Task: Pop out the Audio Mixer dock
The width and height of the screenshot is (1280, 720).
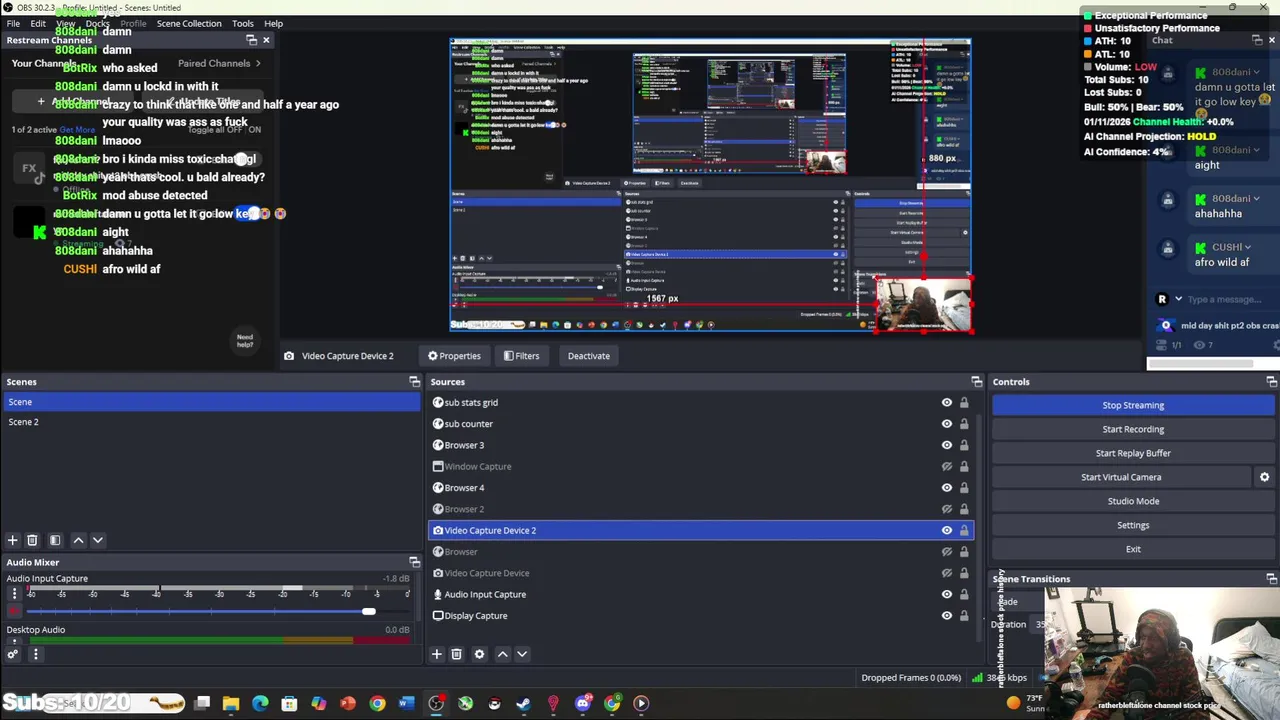Action: click(414, 562)
